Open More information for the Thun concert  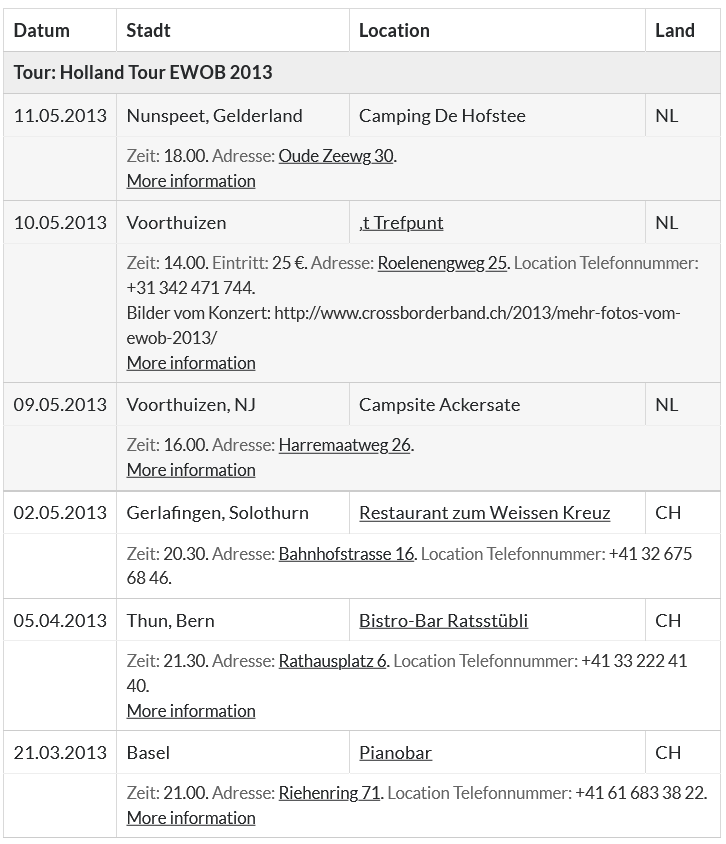click(191, 711)
